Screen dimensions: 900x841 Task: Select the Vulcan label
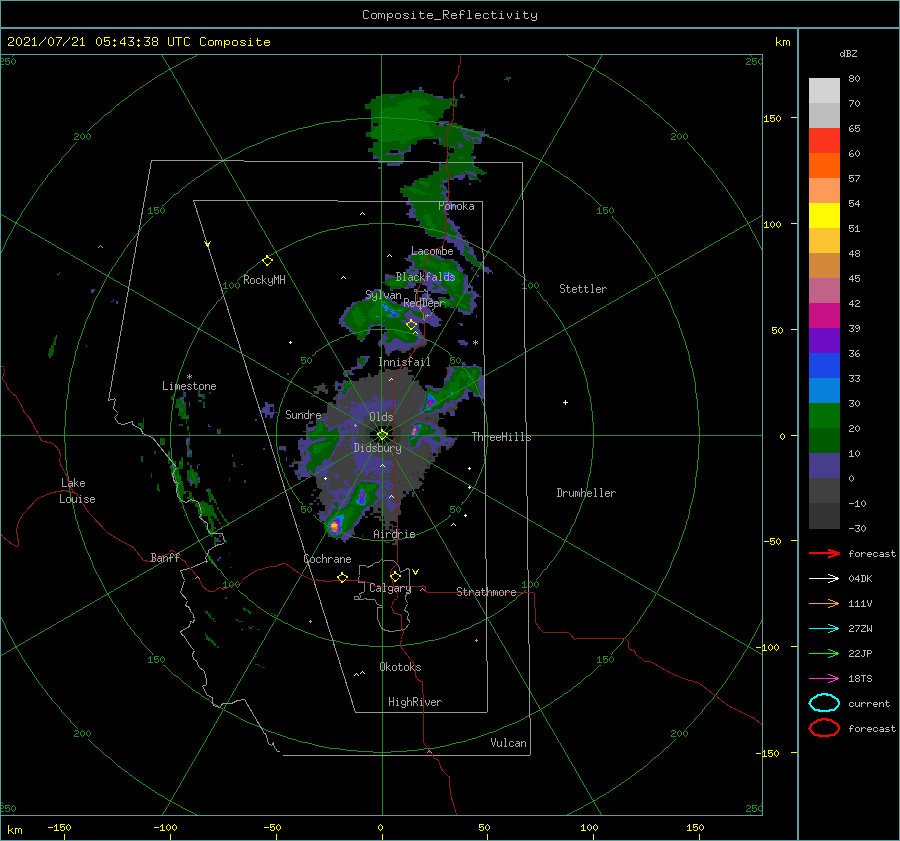(x=508, y=743)
